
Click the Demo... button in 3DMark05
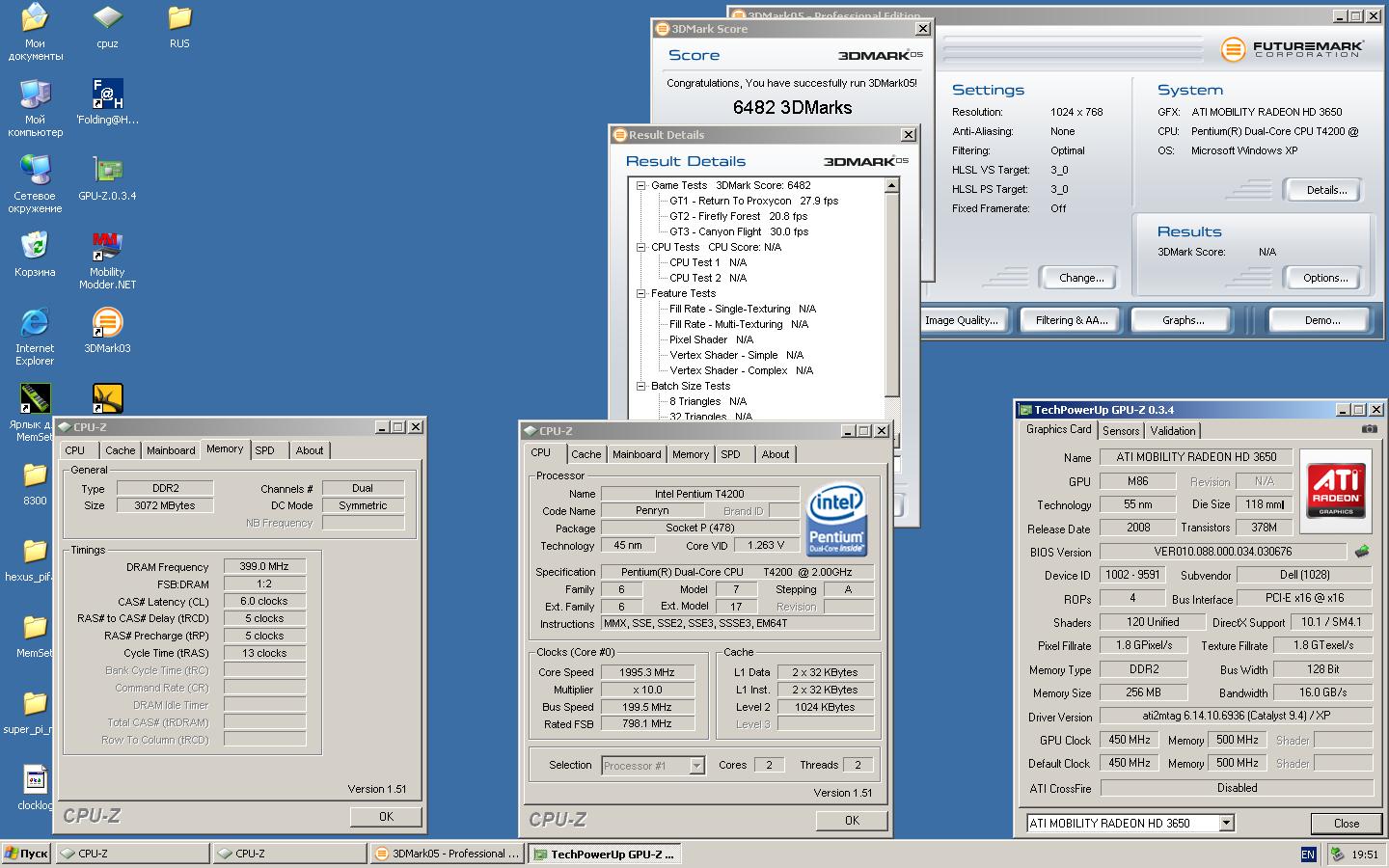pyautogui.click(x=1322, y=320)
